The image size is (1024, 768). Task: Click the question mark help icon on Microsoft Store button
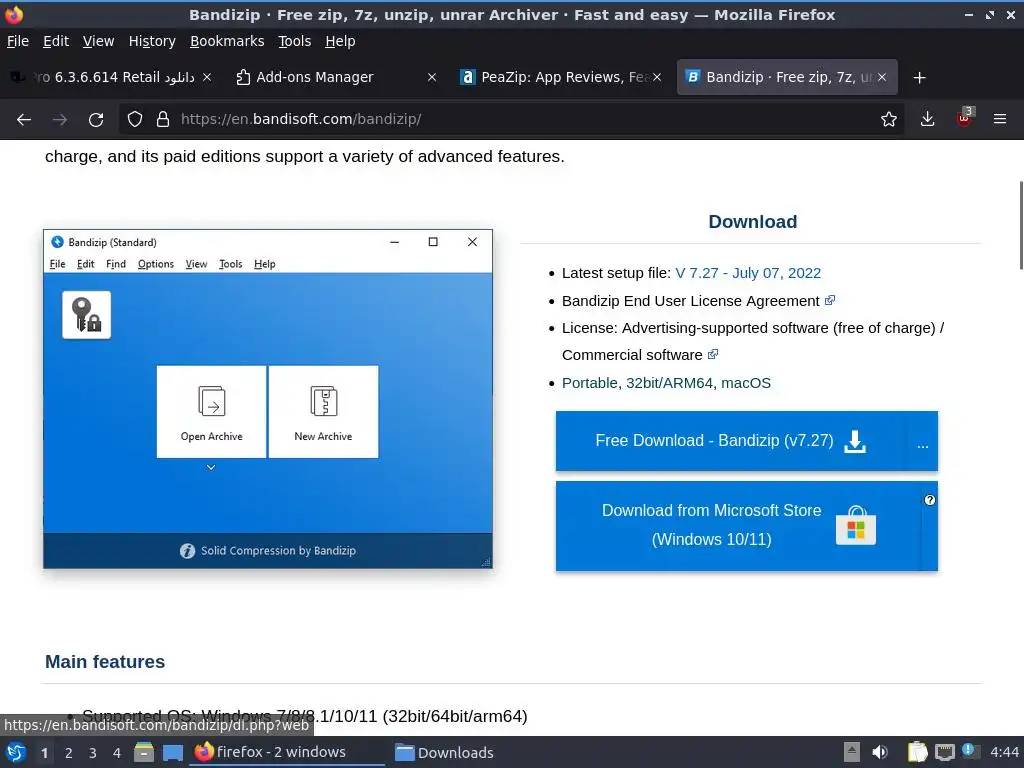pyautogui.click(x=929, y=500)
